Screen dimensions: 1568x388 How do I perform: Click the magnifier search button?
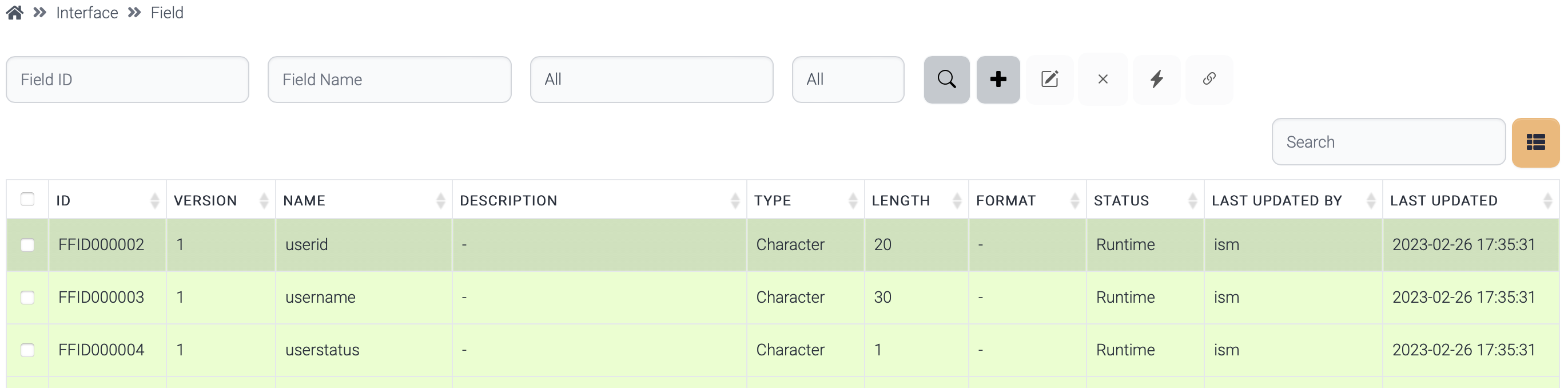946,79
